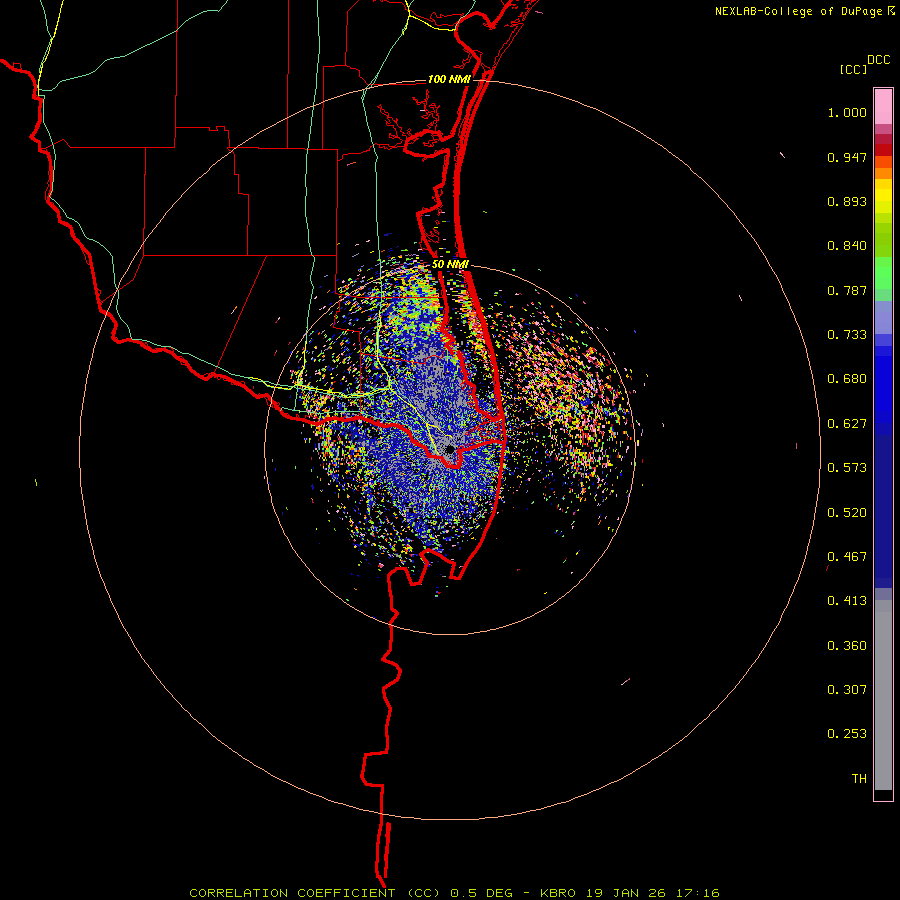Click the 0.360 legend value
Screen dimensions: 900x900
[847, 646]
